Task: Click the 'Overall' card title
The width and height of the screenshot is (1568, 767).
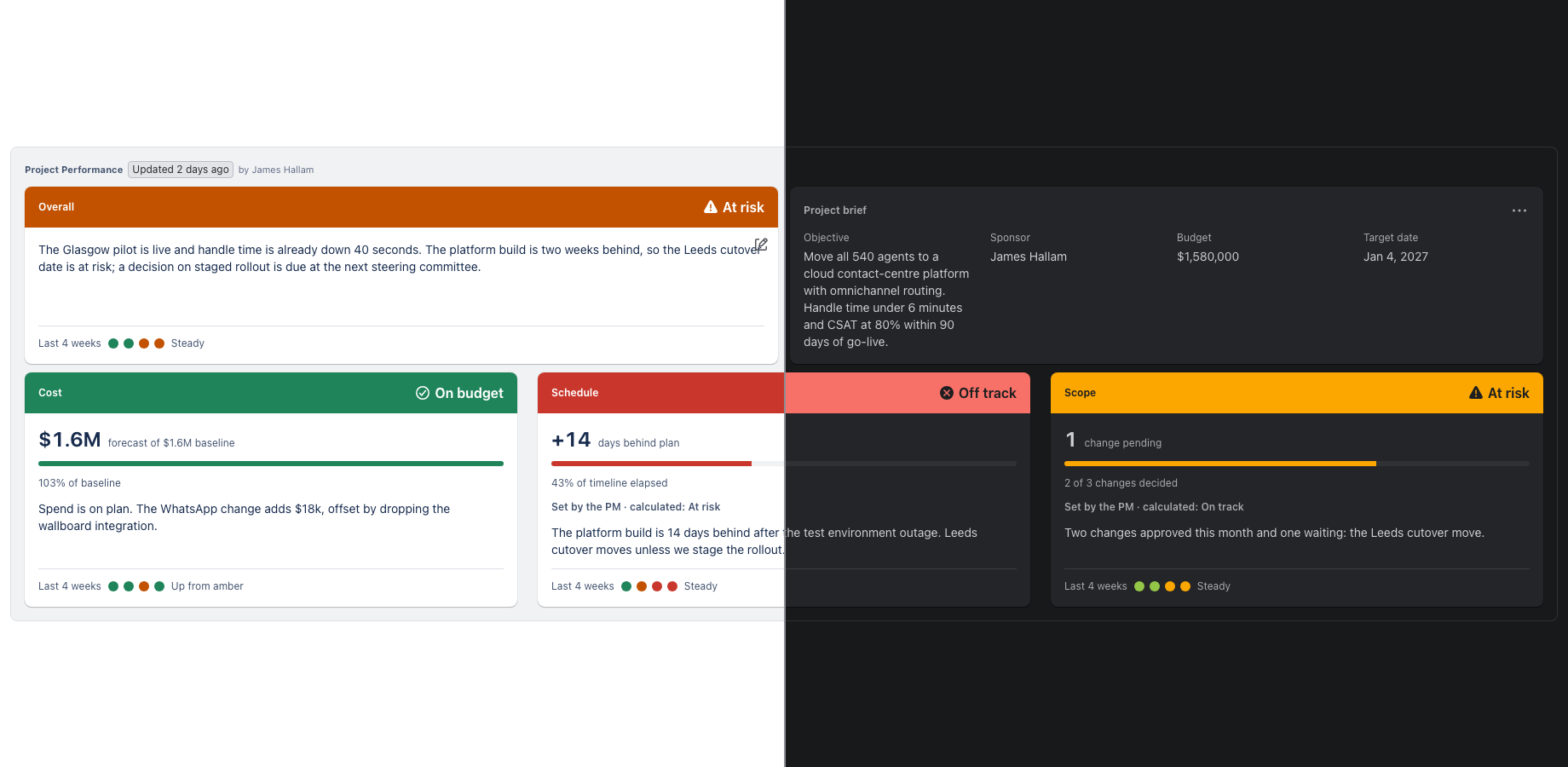Action: tap(56, 207)
